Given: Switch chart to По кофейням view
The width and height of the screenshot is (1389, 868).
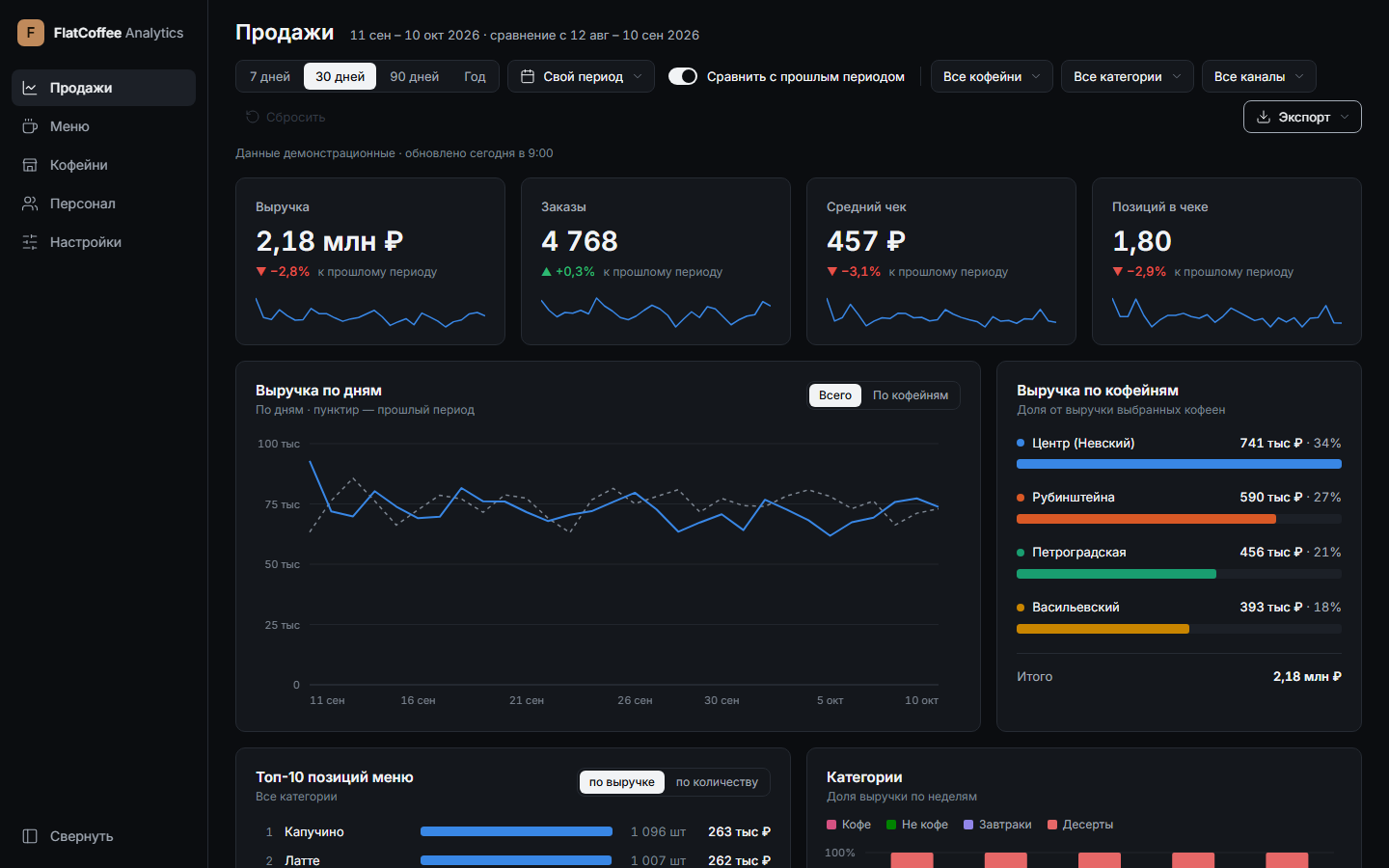Looking at the screenshot, I should pyautogui.click(x=911, y=395).
